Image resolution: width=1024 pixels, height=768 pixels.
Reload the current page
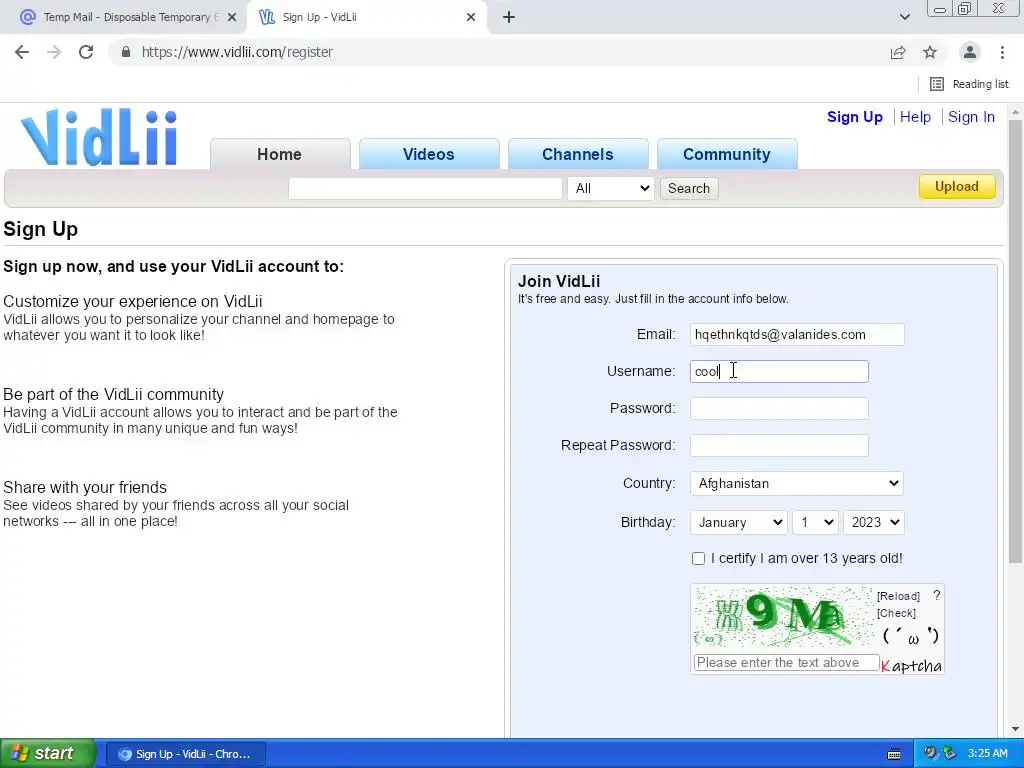[86, 52]
